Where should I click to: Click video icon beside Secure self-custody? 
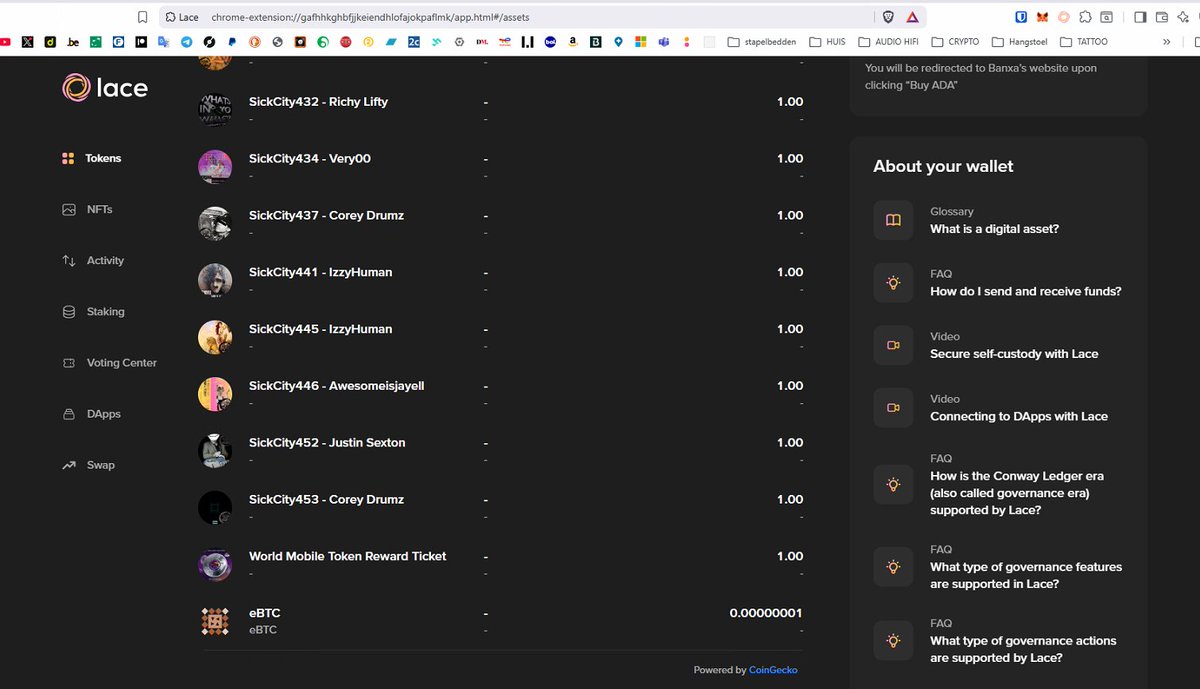pos(893,345)
